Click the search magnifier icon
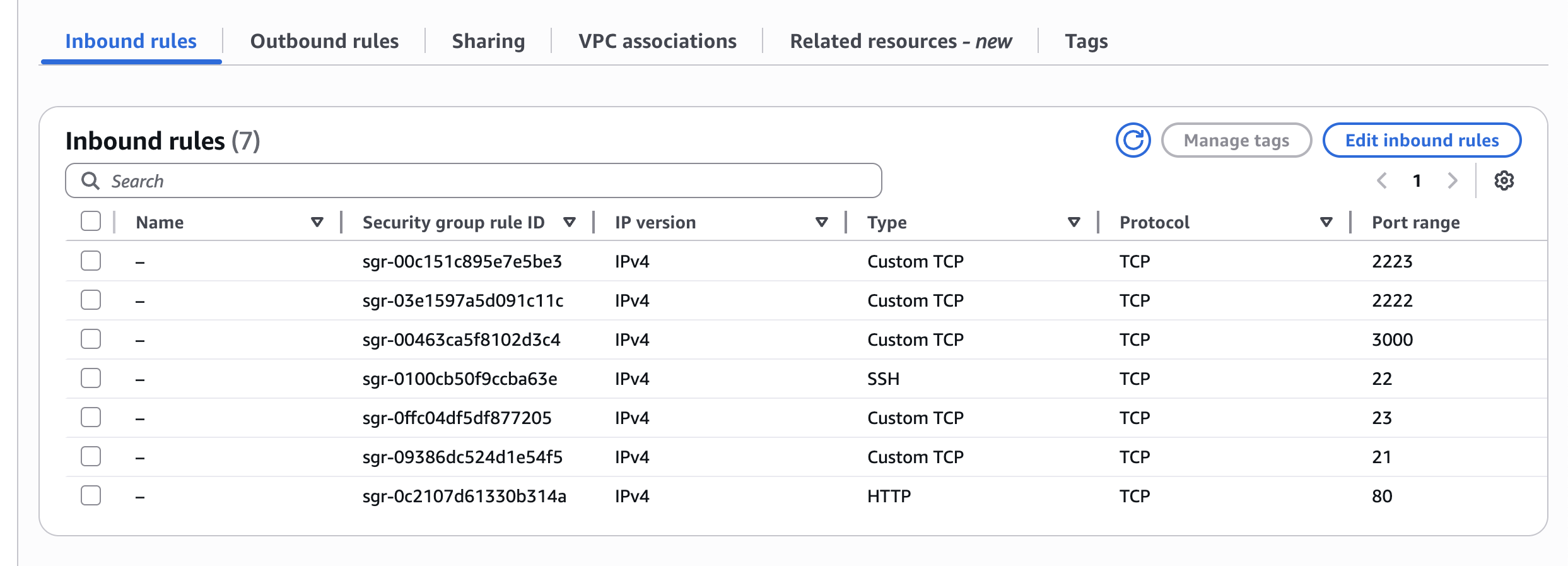Image resolution: width=1568 pixels, height=566 pixels. click(91, 181)
